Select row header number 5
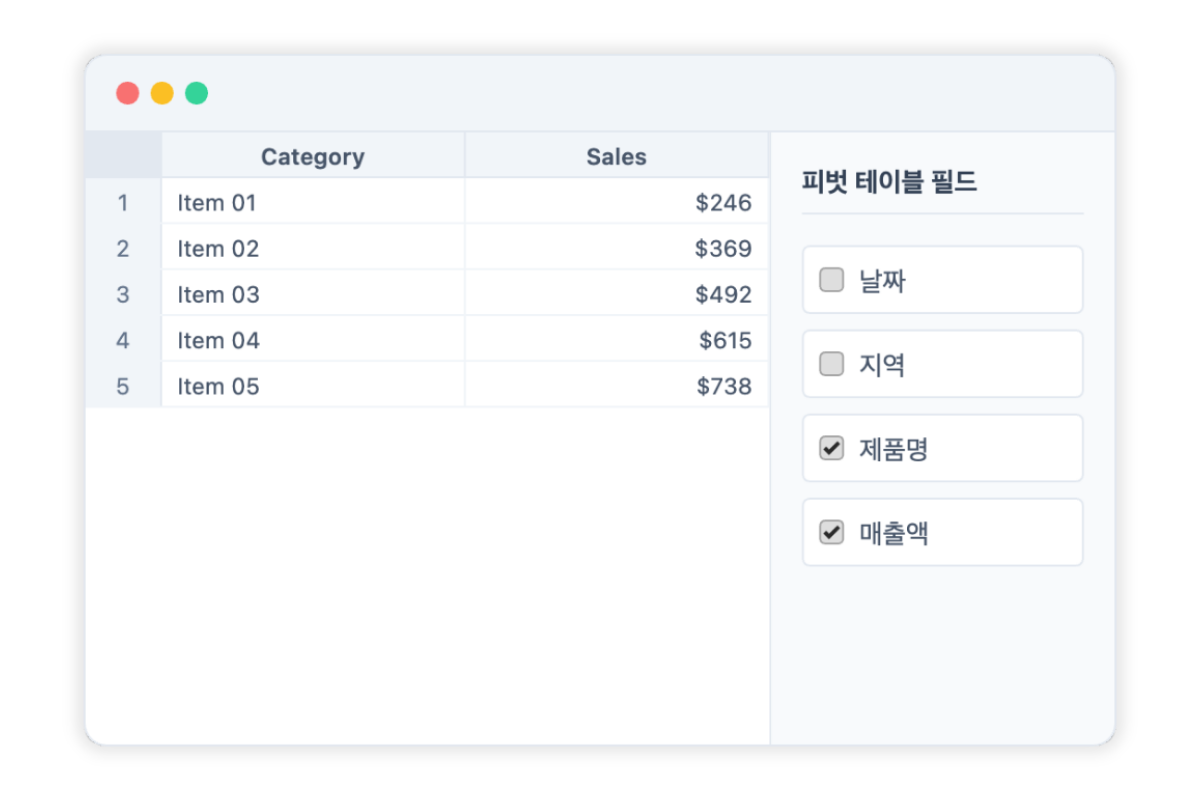Image resolution: width=1200 pixels, height=800 pixels. point(123,386)
